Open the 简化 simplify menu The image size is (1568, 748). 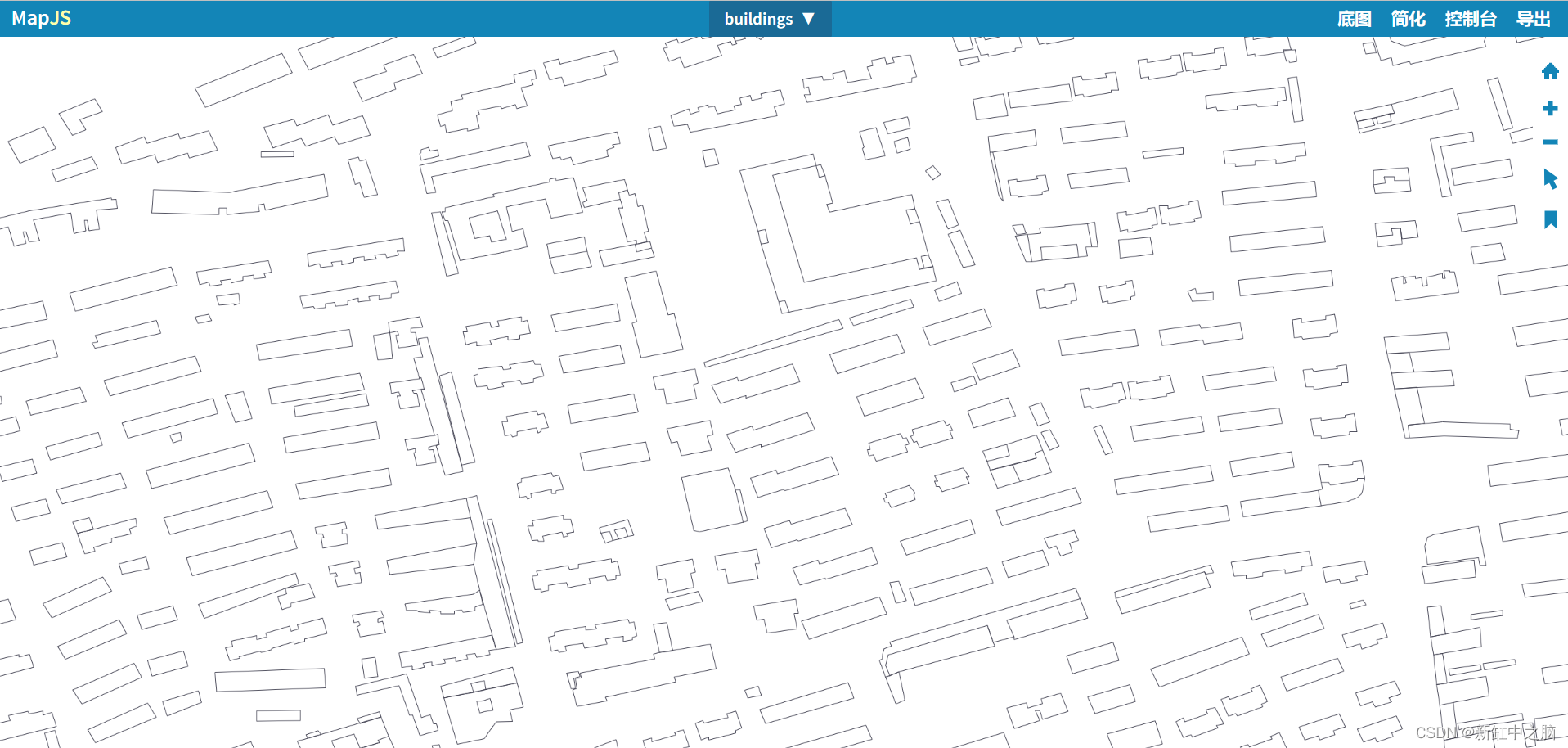click(x=1408, y=19)
